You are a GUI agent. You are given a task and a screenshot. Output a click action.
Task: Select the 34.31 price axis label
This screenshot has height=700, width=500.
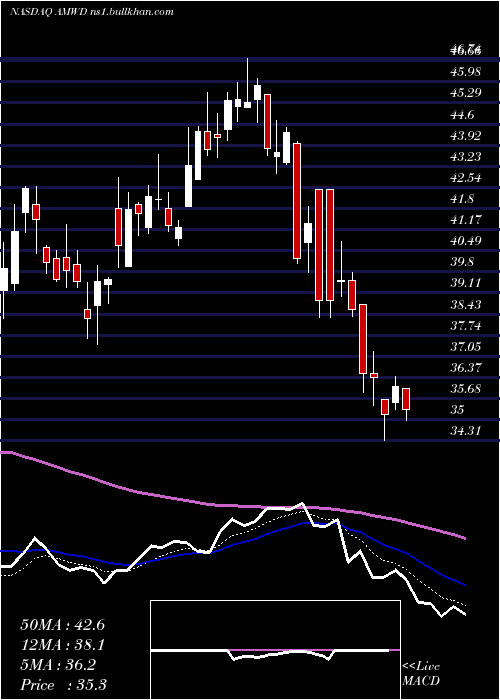[466, 431]
